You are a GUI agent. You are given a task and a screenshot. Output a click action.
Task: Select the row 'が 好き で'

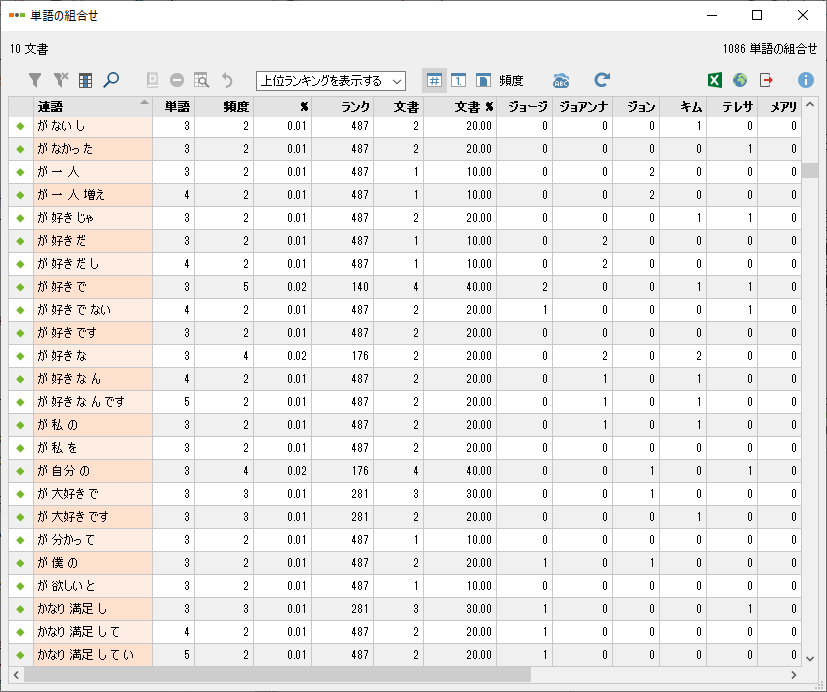90,287
